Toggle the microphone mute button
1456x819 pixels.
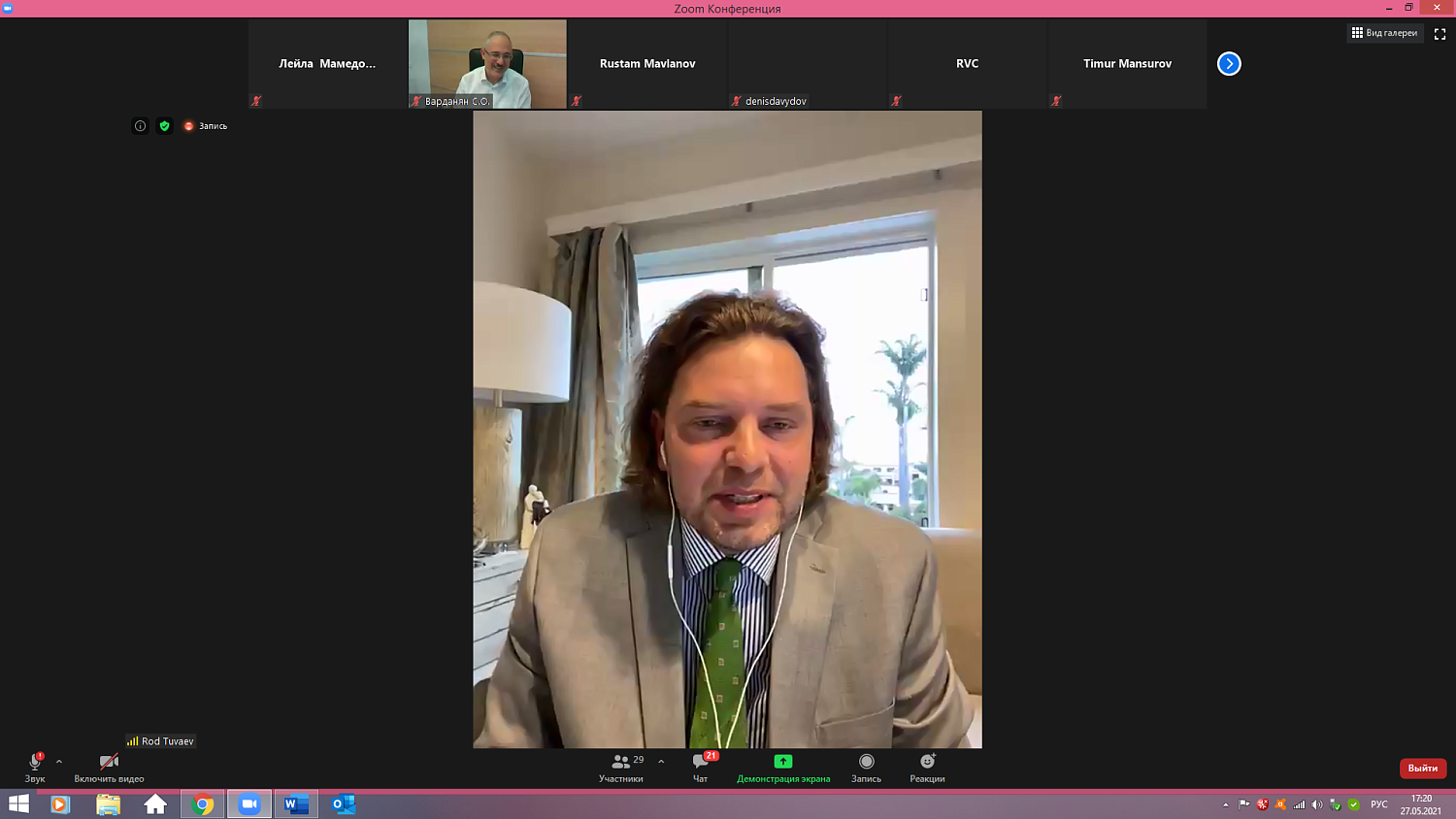35,763
